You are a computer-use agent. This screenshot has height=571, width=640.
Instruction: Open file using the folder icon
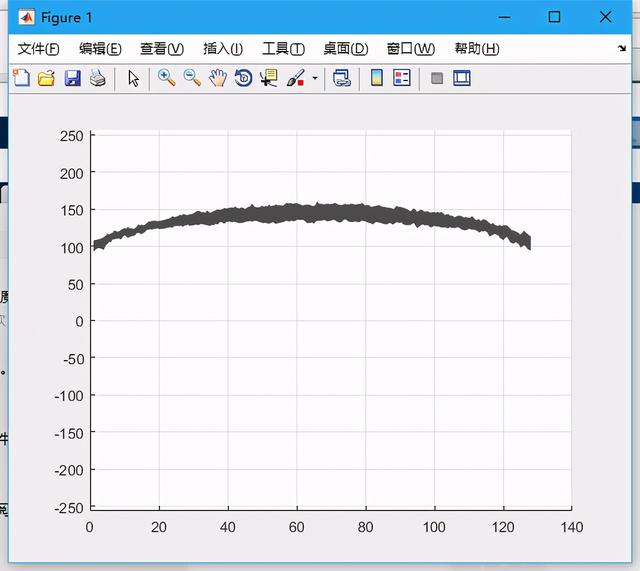pos(46,78)
